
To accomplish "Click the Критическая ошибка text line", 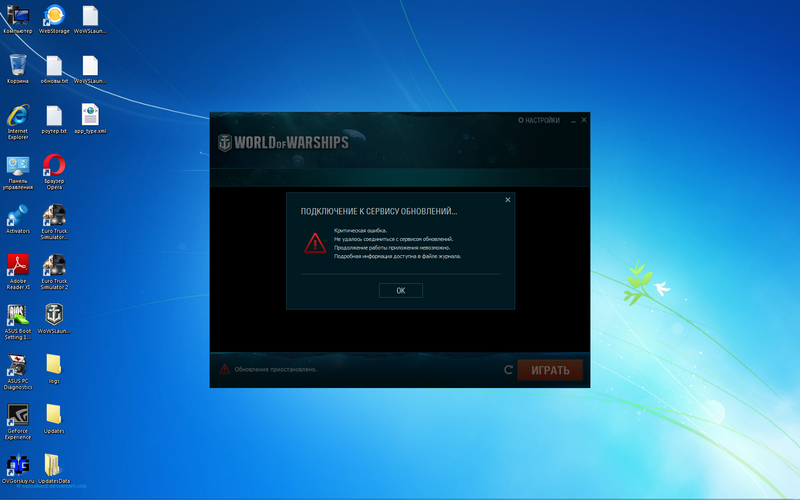I will 360,230.
